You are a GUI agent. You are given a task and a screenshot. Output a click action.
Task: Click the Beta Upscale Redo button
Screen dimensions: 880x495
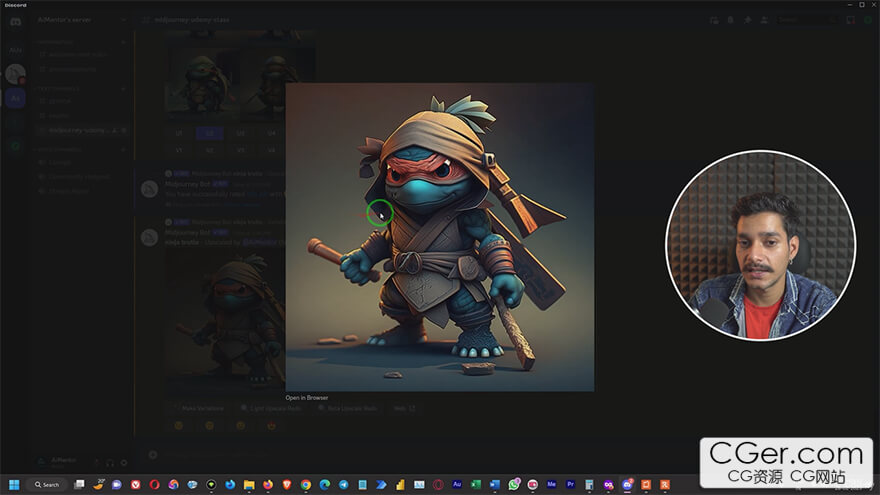(348, 408)
